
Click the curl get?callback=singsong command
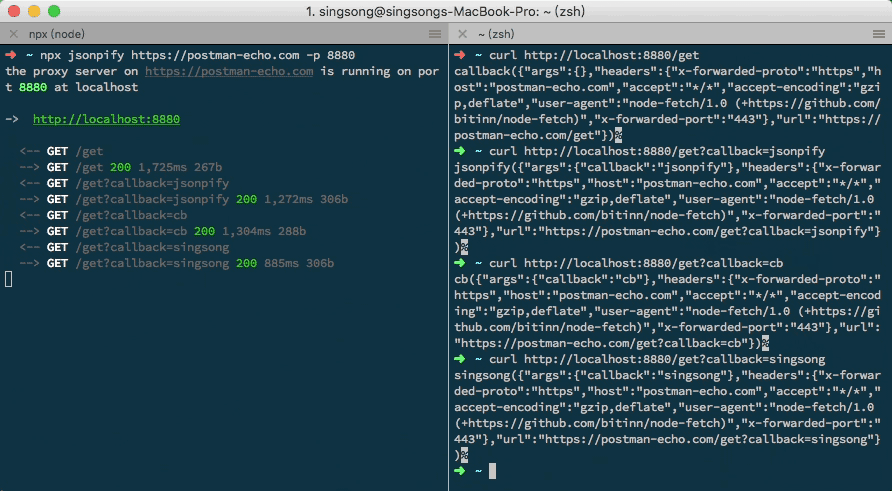[x=657, y=359]
